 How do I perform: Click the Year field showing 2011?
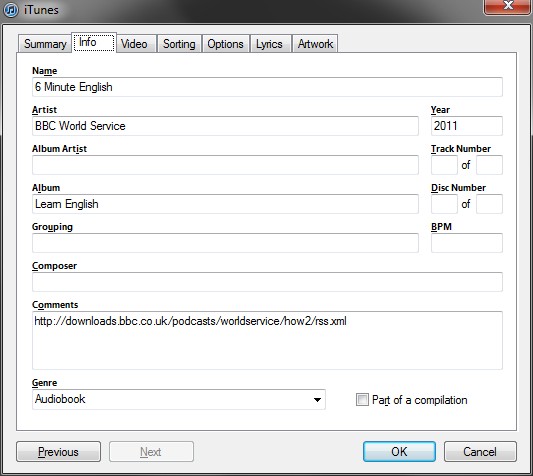pos(467,126)
